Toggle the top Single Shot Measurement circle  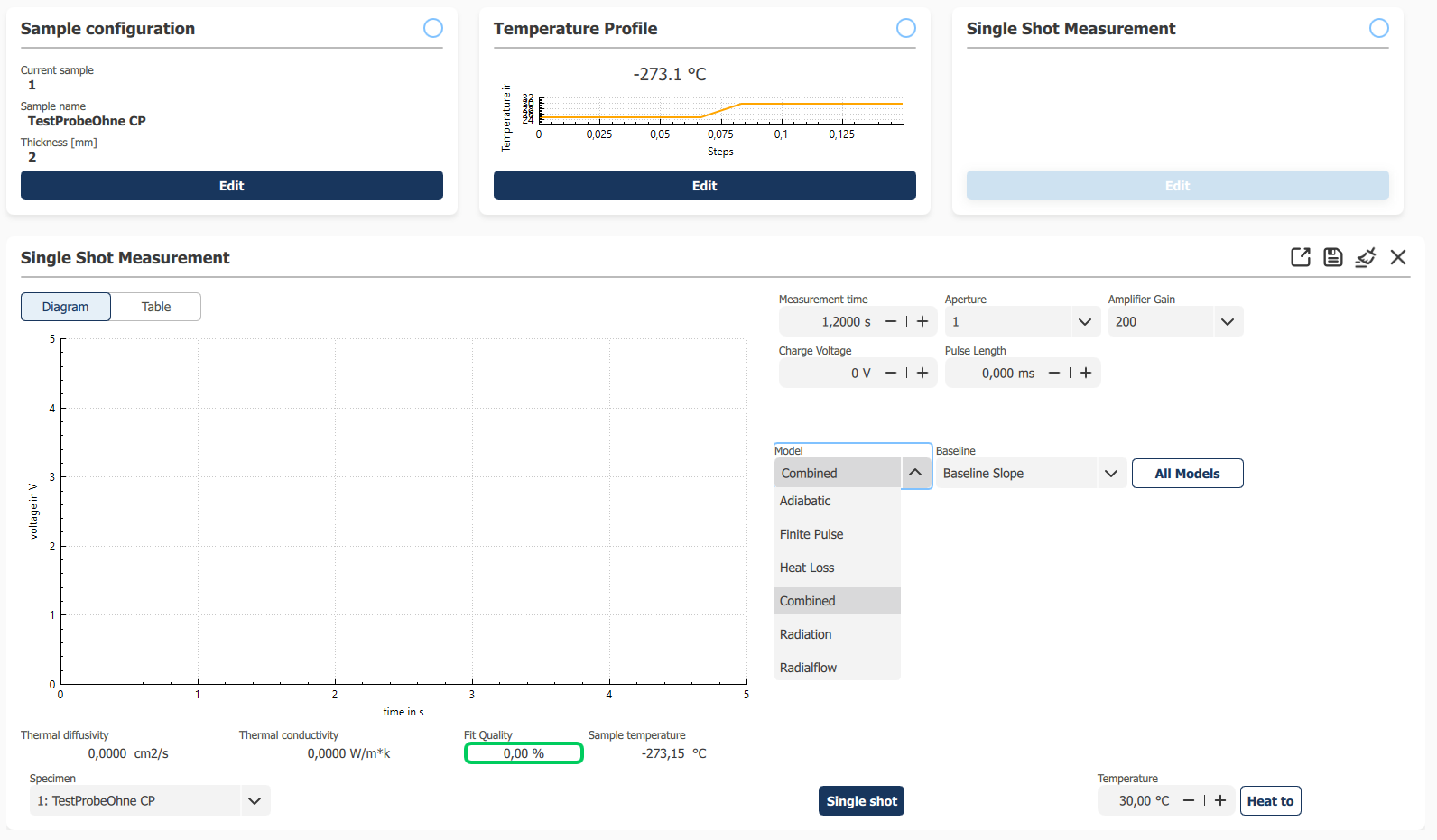pos(1379,28)
